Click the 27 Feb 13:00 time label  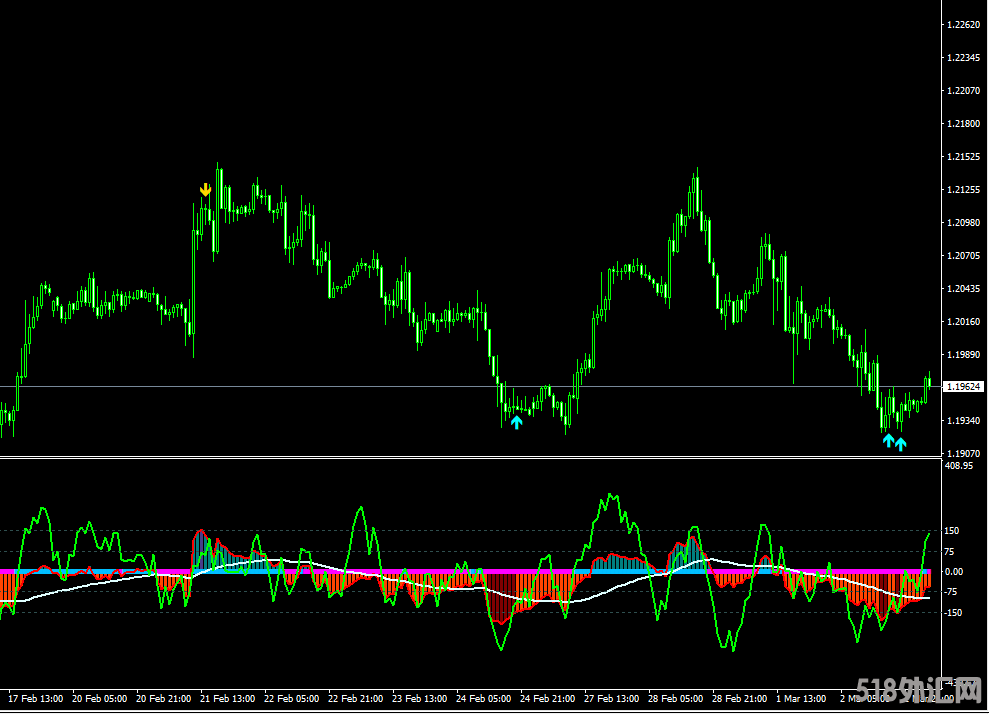point(611,699)
